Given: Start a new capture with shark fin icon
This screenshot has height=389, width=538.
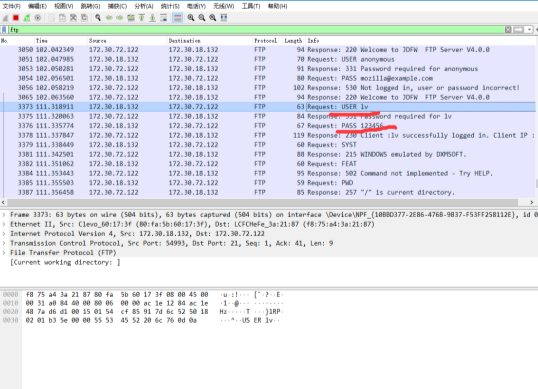Looking at the screenshot, I should point(5,18).
